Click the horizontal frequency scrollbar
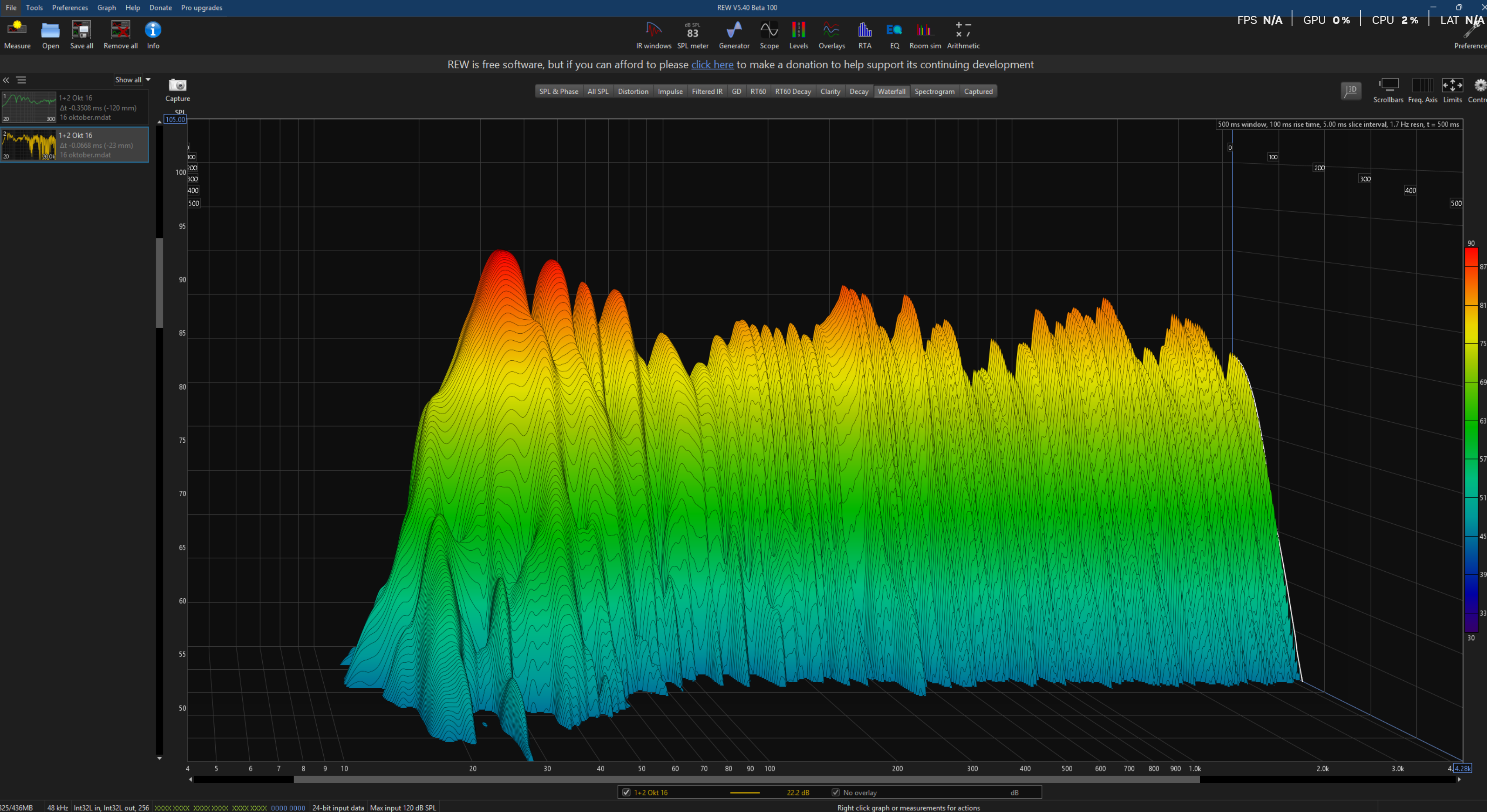The width and height of the screenshot is (1487, 812). tap(746, 780)
